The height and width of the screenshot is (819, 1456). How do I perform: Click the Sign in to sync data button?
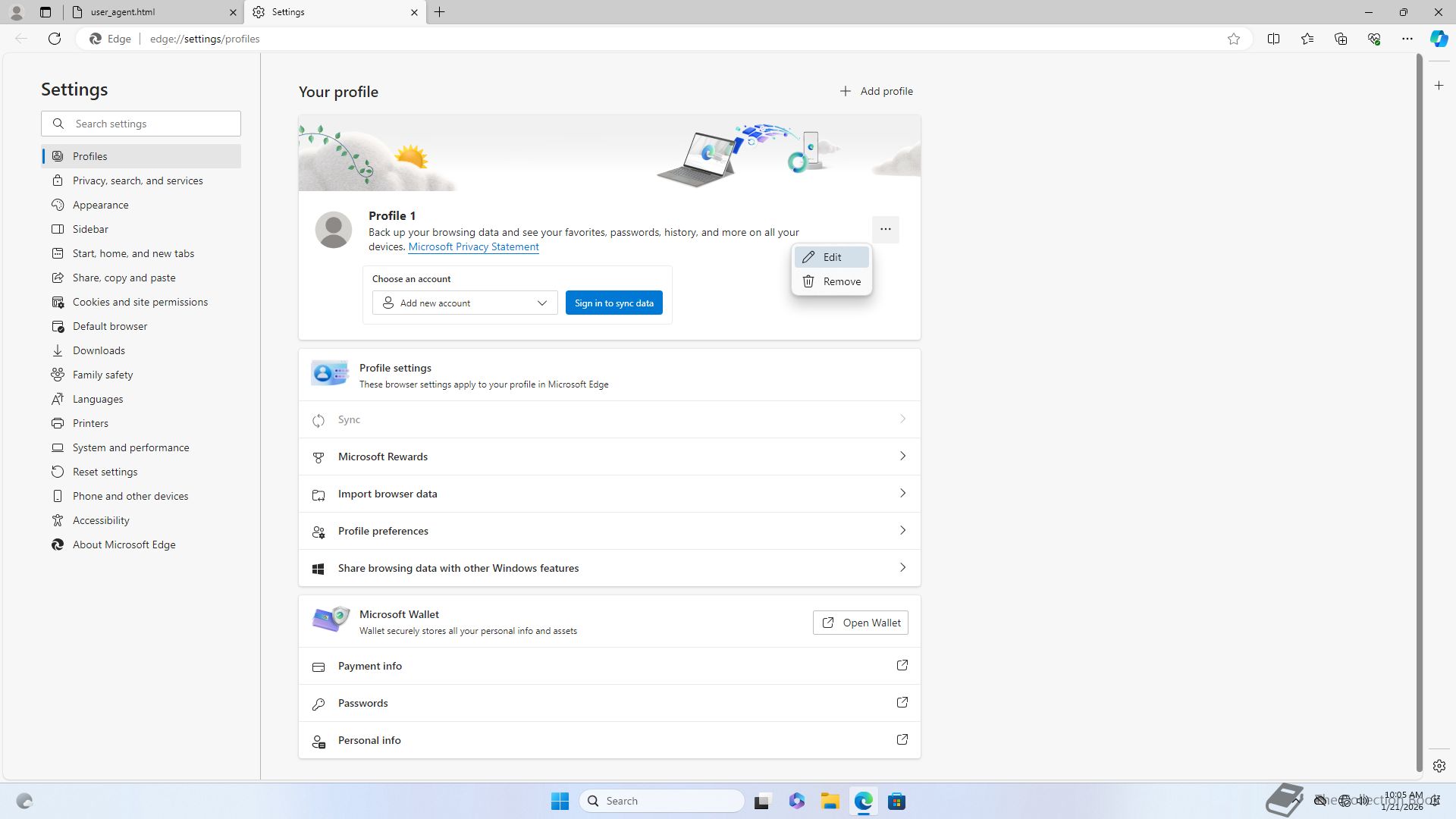[613, 303]
